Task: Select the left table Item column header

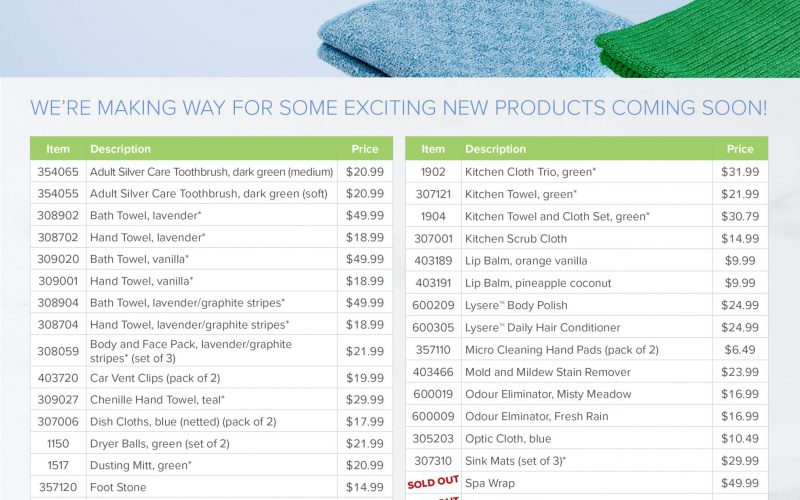Action: 58,149
